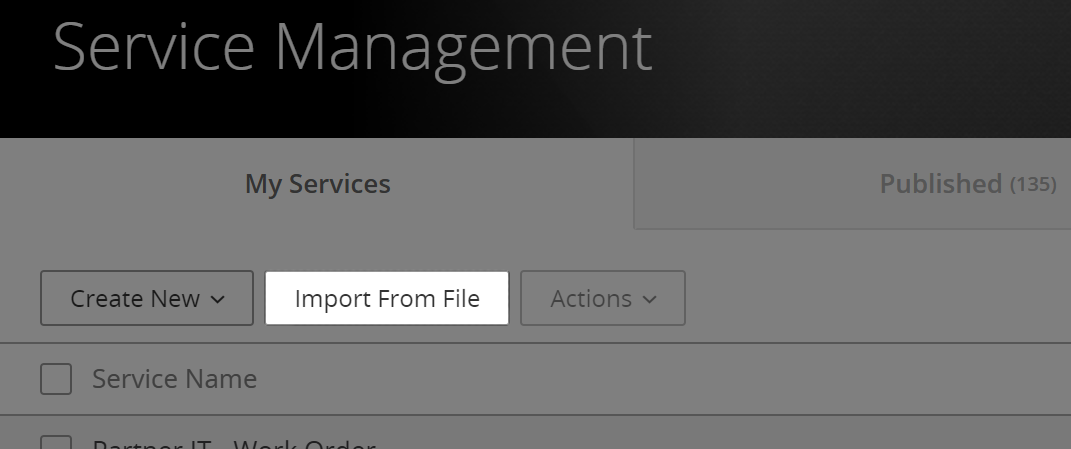Click the Service Name header row
This screenshot has height=449, width=1071.
600,379
